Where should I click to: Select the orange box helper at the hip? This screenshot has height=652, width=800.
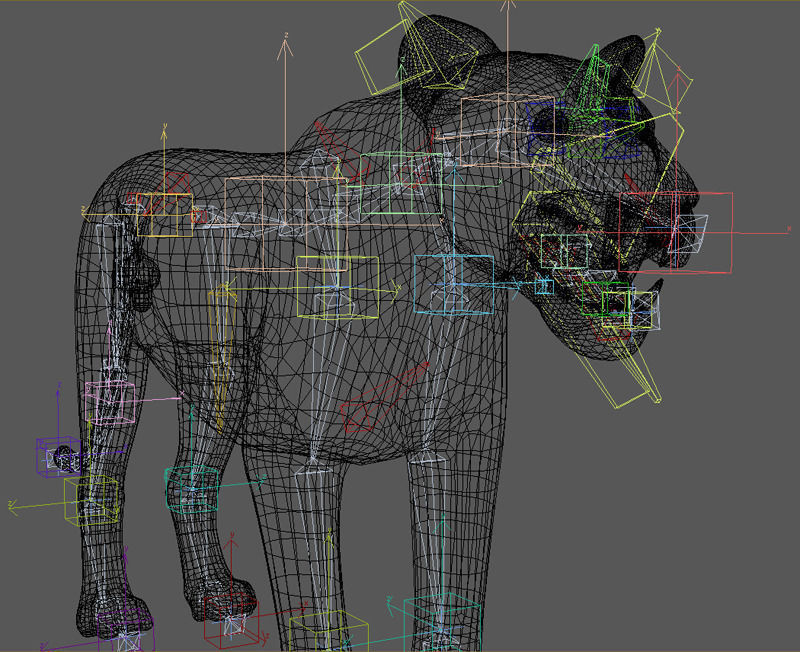(164, 214)
